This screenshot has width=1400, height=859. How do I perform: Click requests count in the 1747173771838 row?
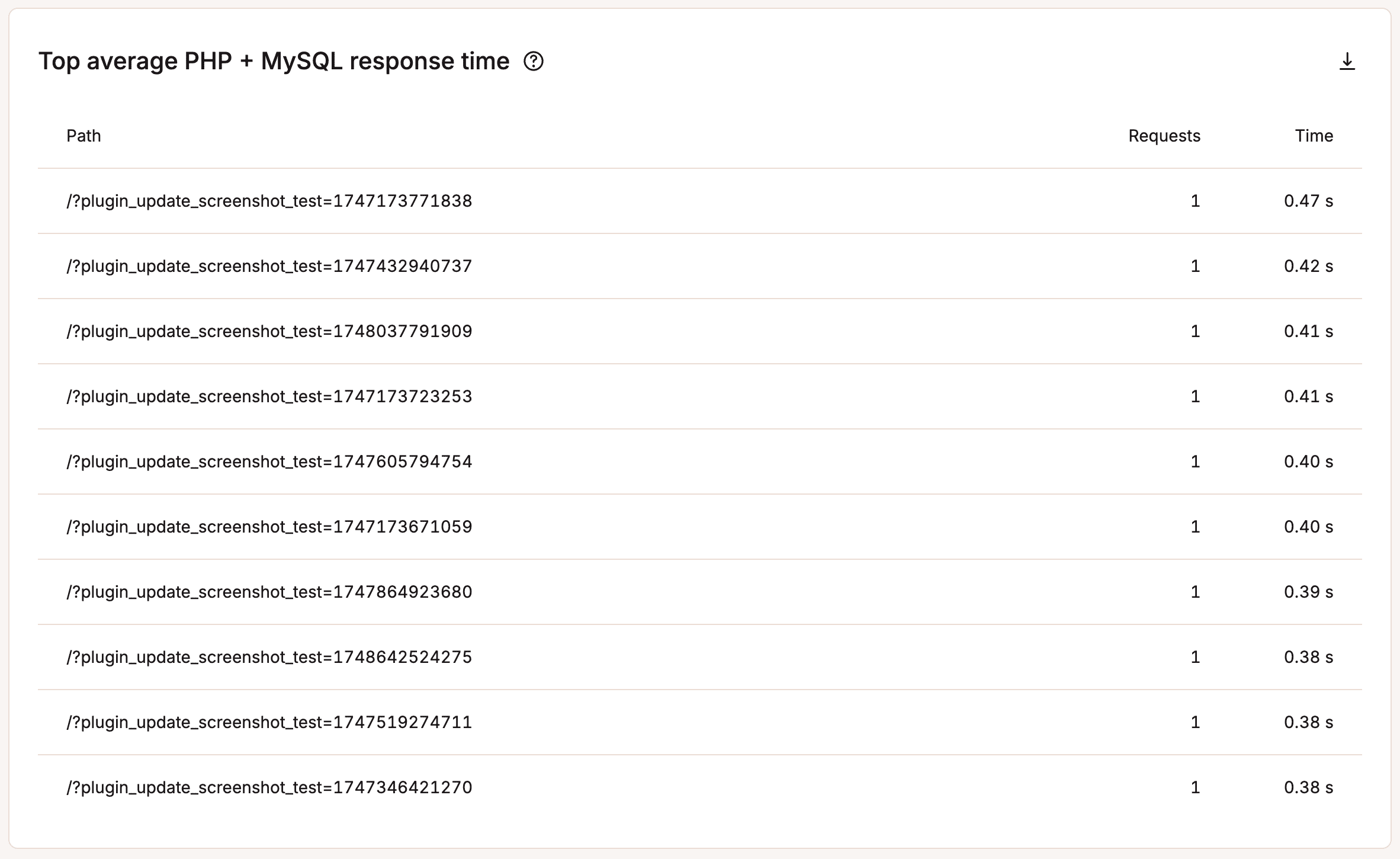[1195, 201]
